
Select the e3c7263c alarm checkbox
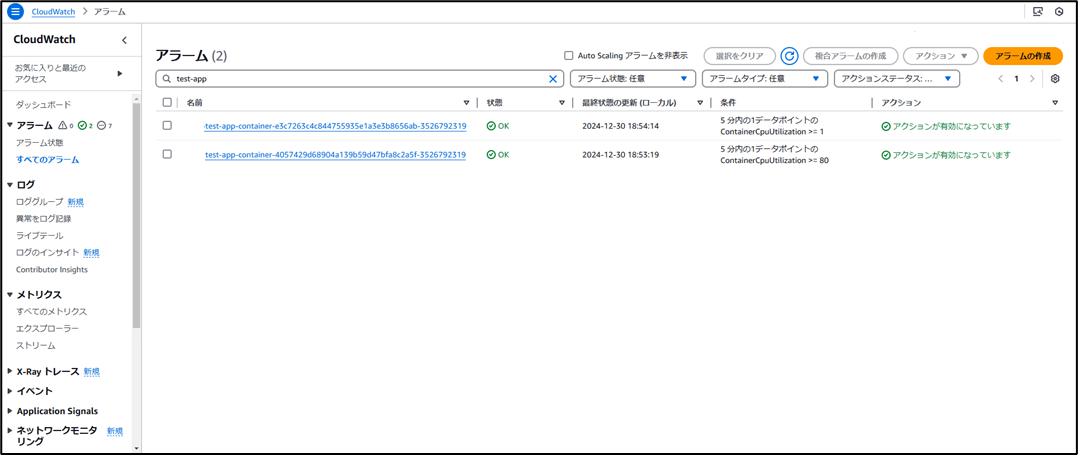click(167, 126)
